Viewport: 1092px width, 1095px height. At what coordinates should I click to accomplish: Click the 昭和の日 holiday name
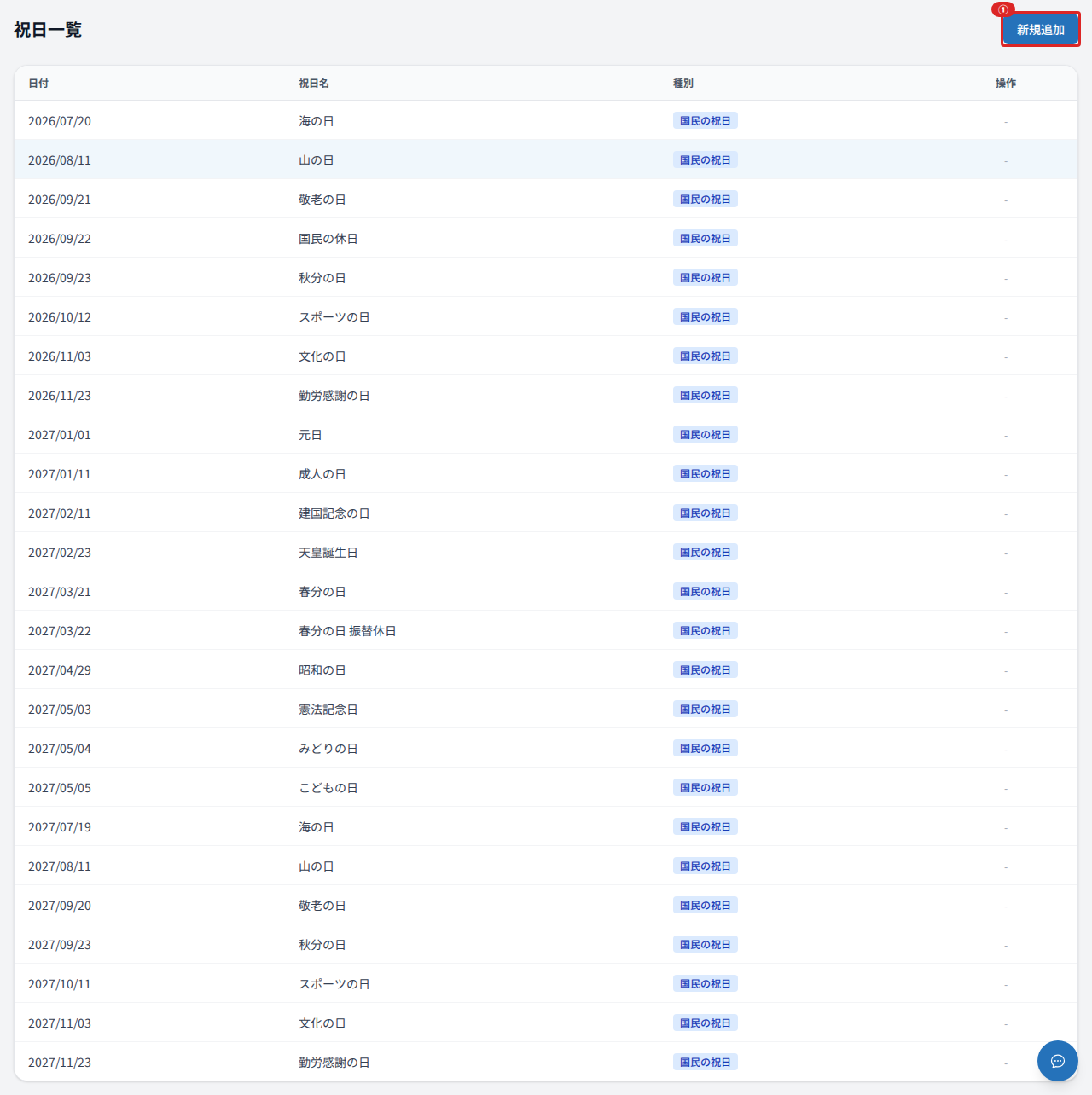pyautogui.click(x=322, y=670)
